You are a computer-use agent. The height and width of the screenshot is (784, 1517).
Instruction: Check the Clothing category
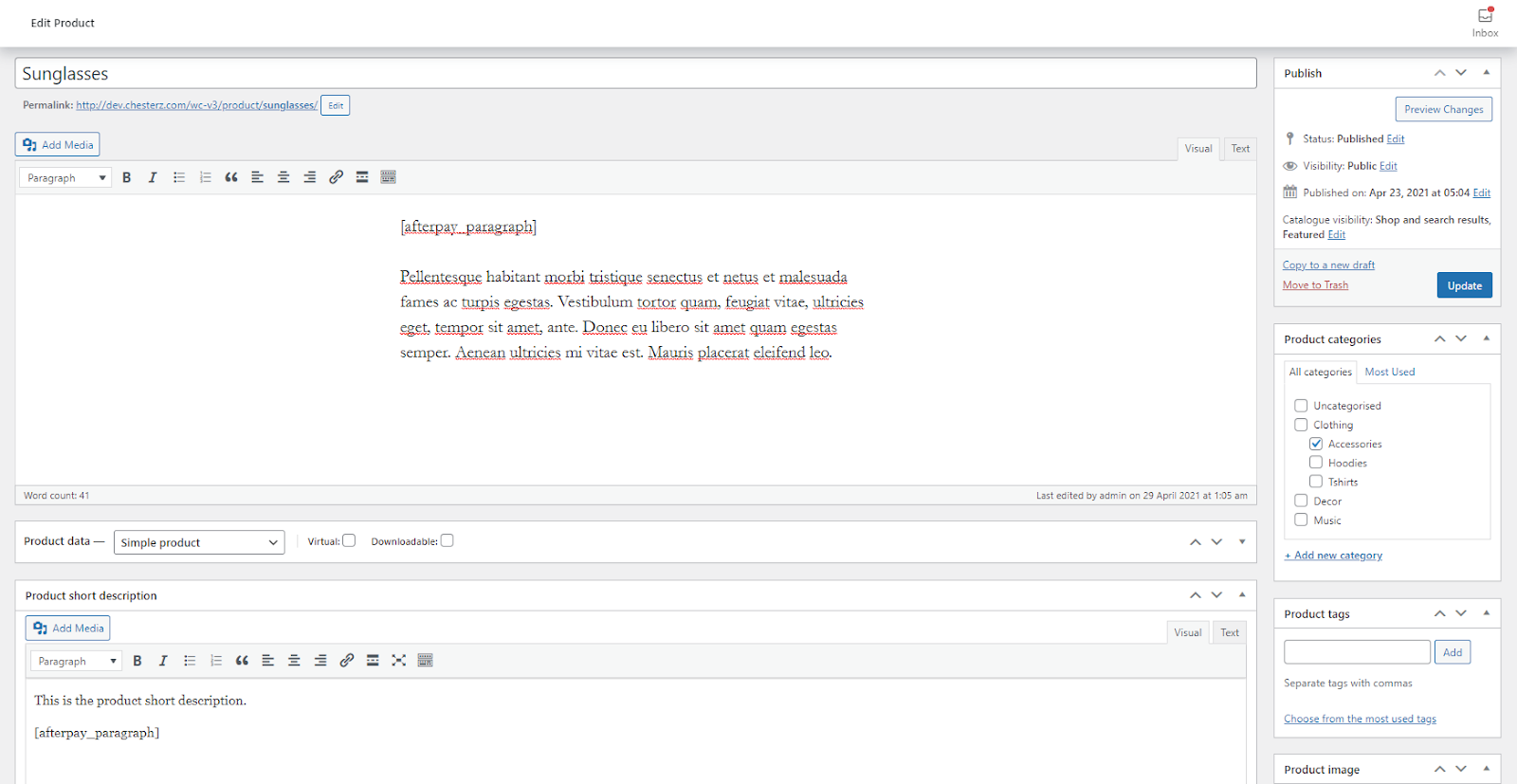[1301, 425]
